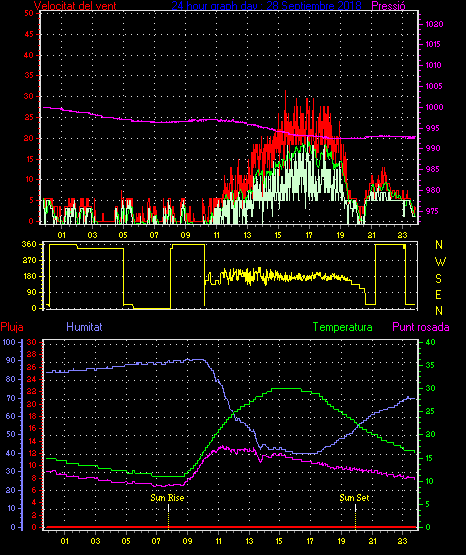Click the 1000 pressure axis value

tap(434, 107)
